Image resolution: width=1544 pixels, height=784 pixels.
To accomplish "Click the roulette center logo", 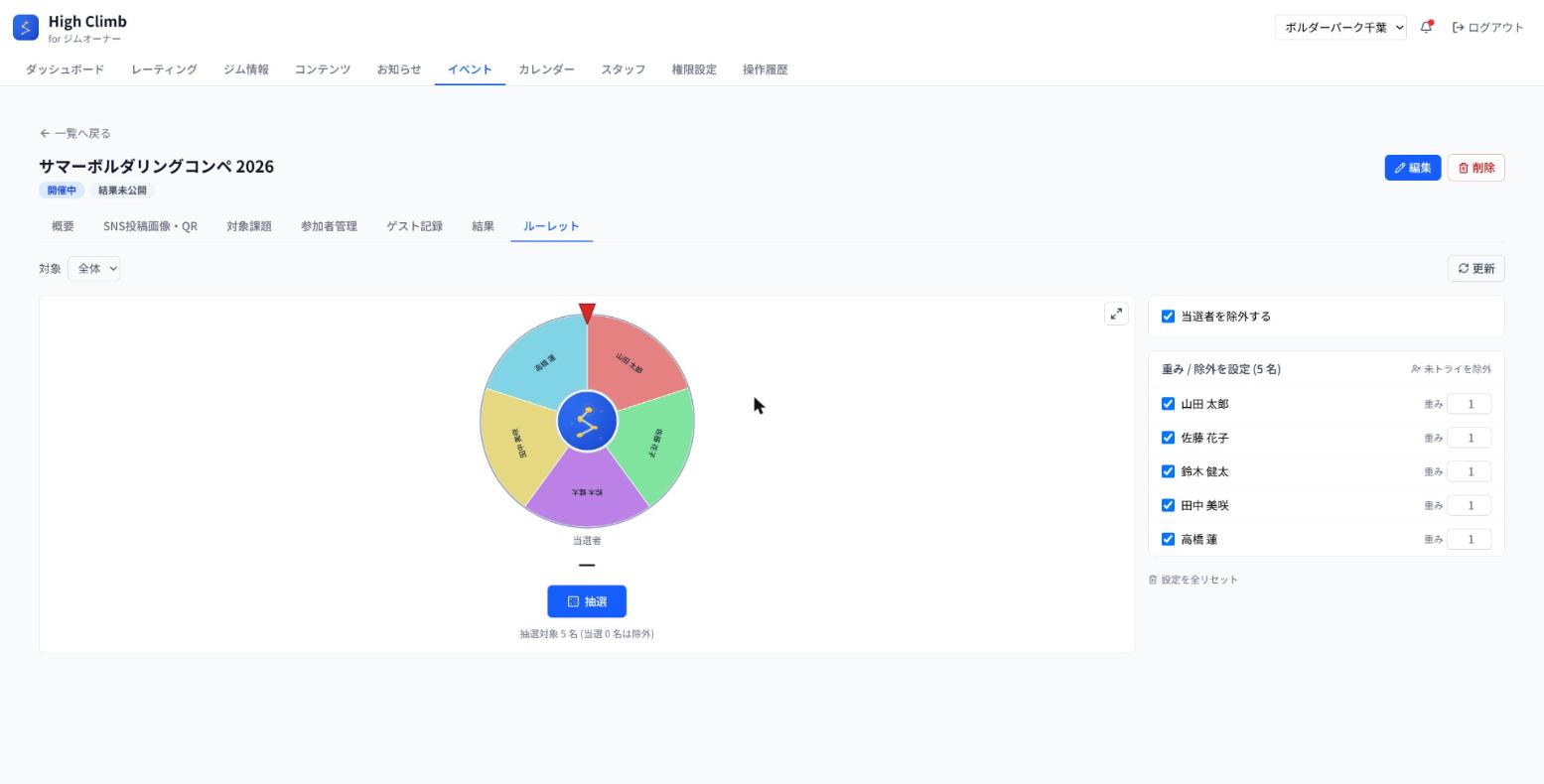I will tap(587, 422).
